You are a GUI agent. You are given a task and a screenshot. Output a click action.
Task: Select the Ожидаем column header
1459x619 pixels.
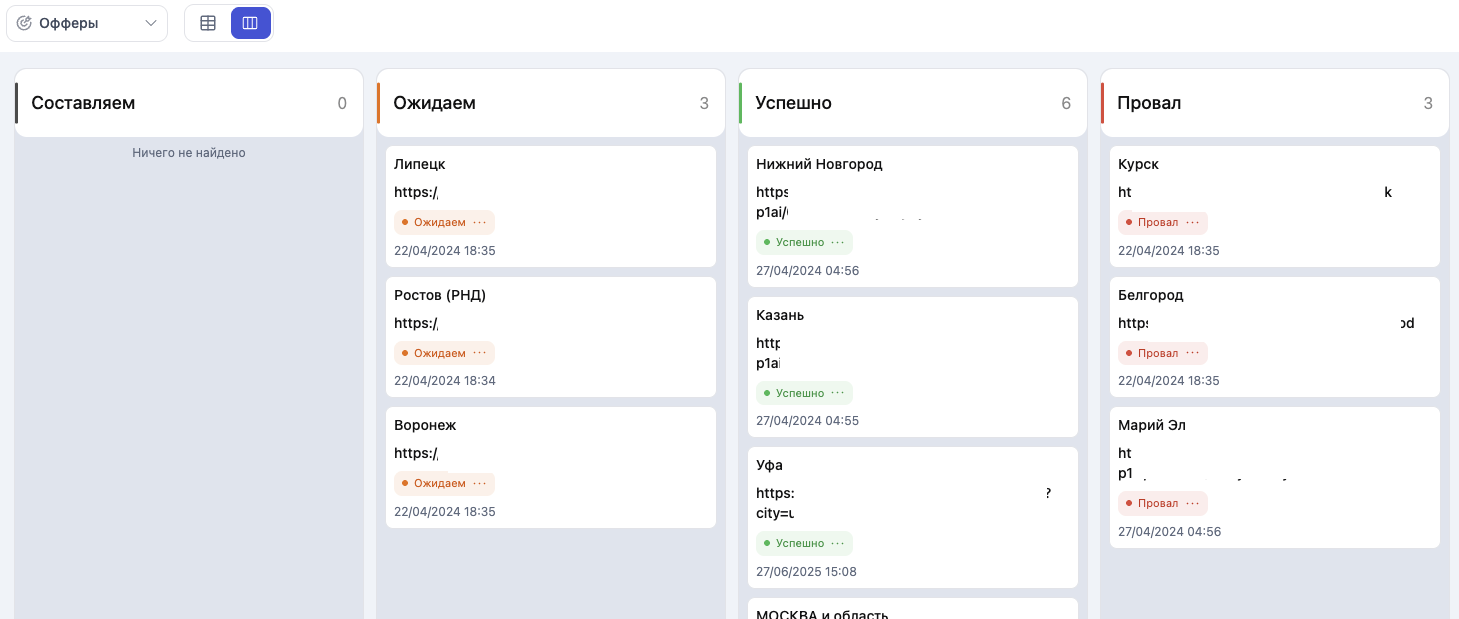click(434, 102)
